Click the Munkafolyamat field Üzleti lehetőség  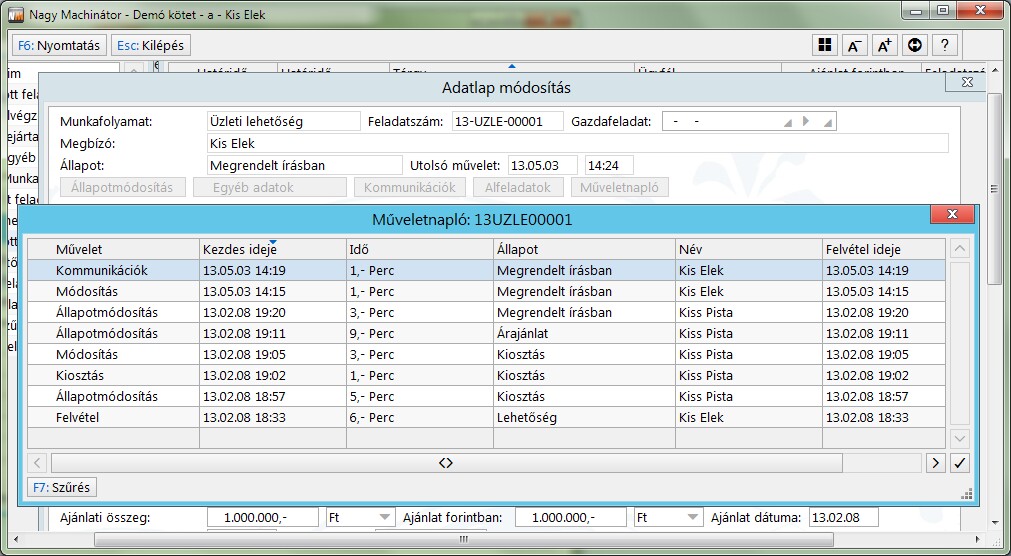point(284,121)
